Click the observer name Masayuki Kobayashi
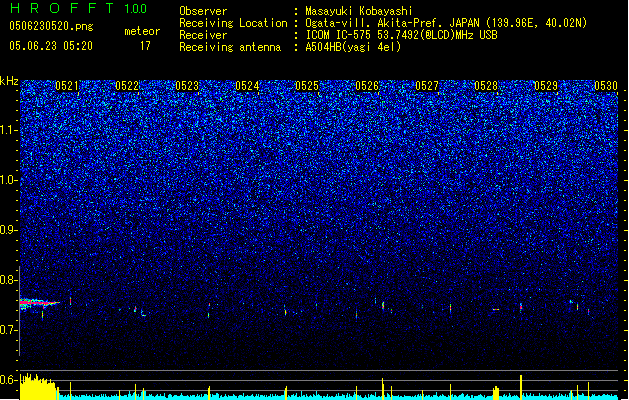The image size is (629, 400). 359,11
